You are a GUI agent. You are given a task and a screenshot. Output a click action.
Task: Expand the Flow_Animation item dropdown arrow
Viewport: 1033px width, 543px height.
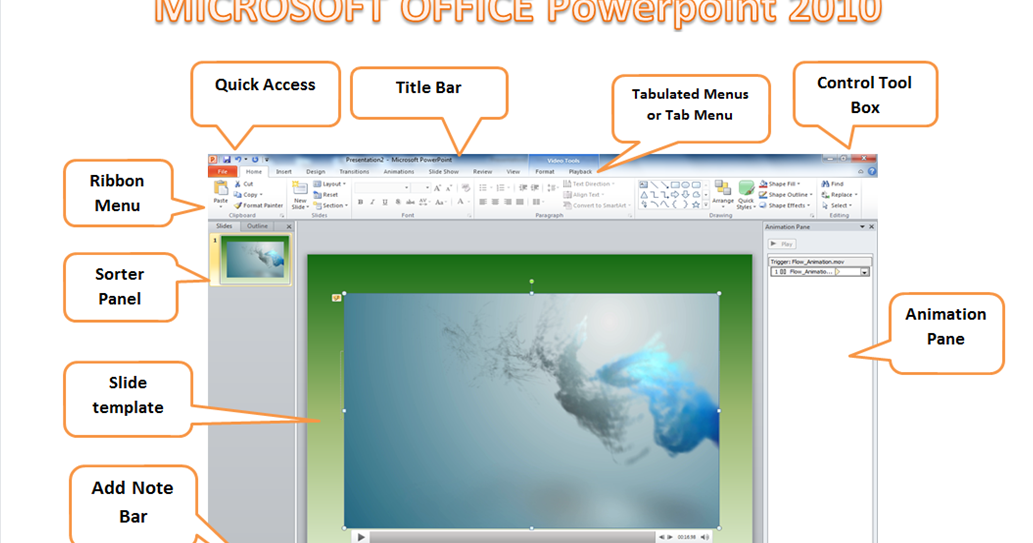(x=864, y=272)
